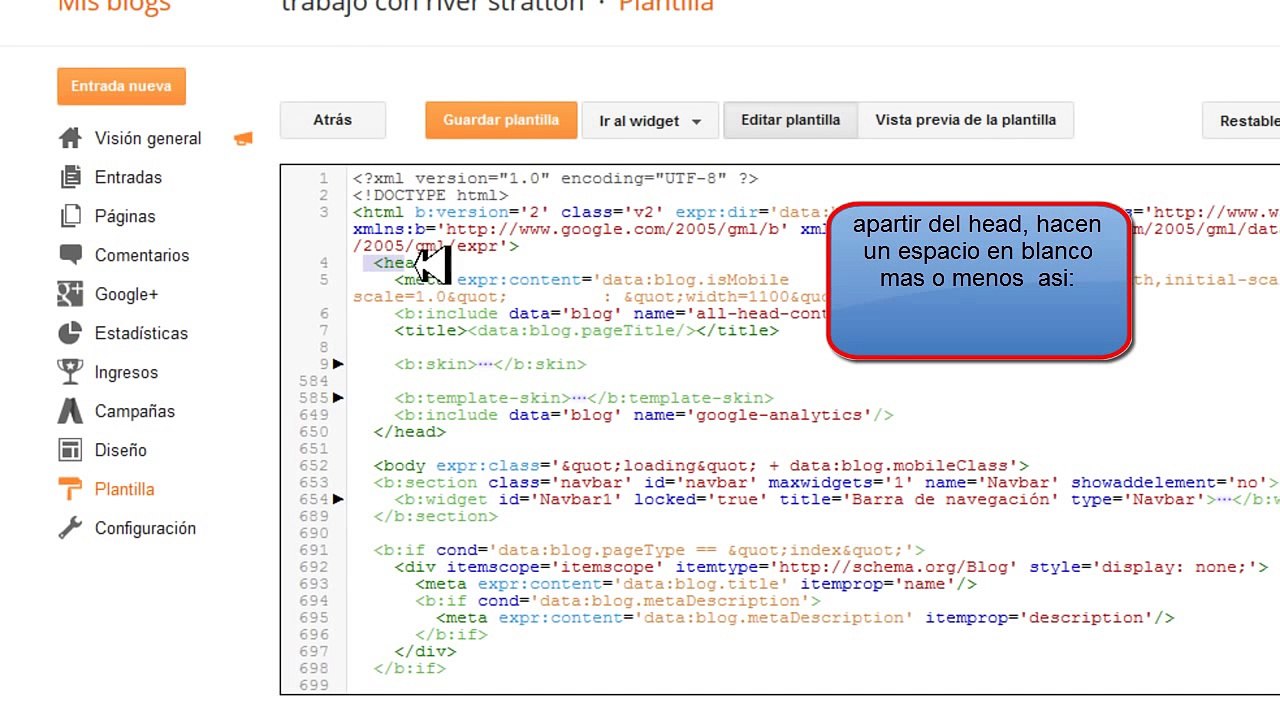This screenshot has width=1280, height=720.
Task: Click the Restablecer button
Action: [1241, 121]
